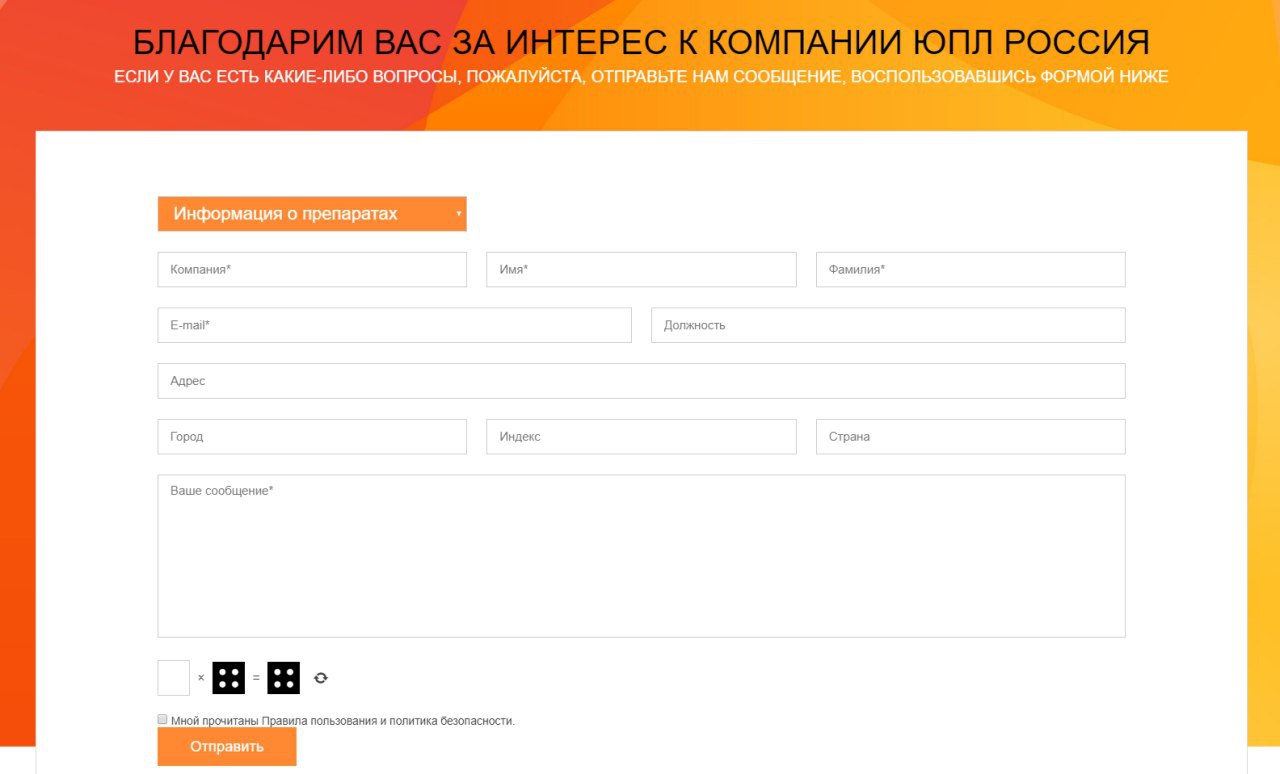
Task: Click the Ваше сообщение text area
Action: tap(641, 556)
